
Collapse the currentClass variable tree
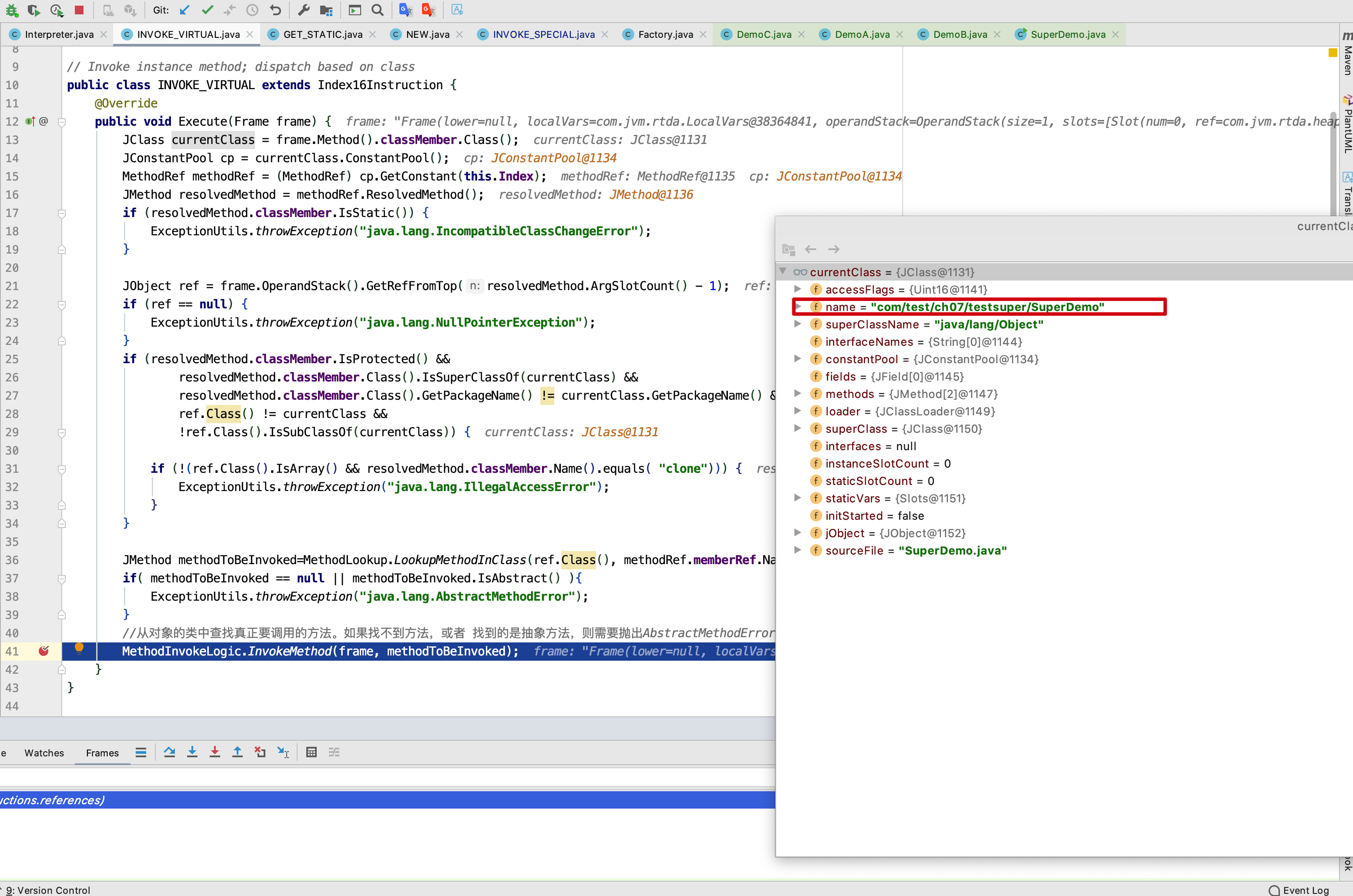pyautogui.click(x=784, y=272)
